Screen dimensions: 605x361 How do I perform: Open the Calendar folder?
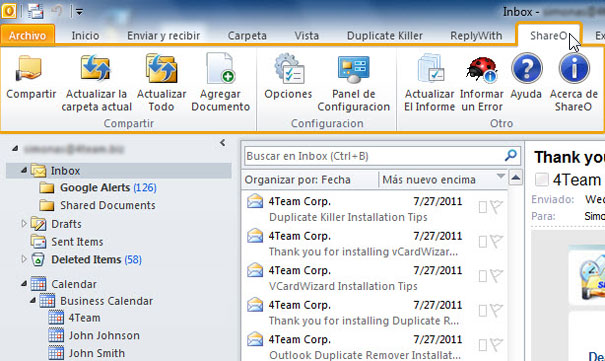click(74, 284)
